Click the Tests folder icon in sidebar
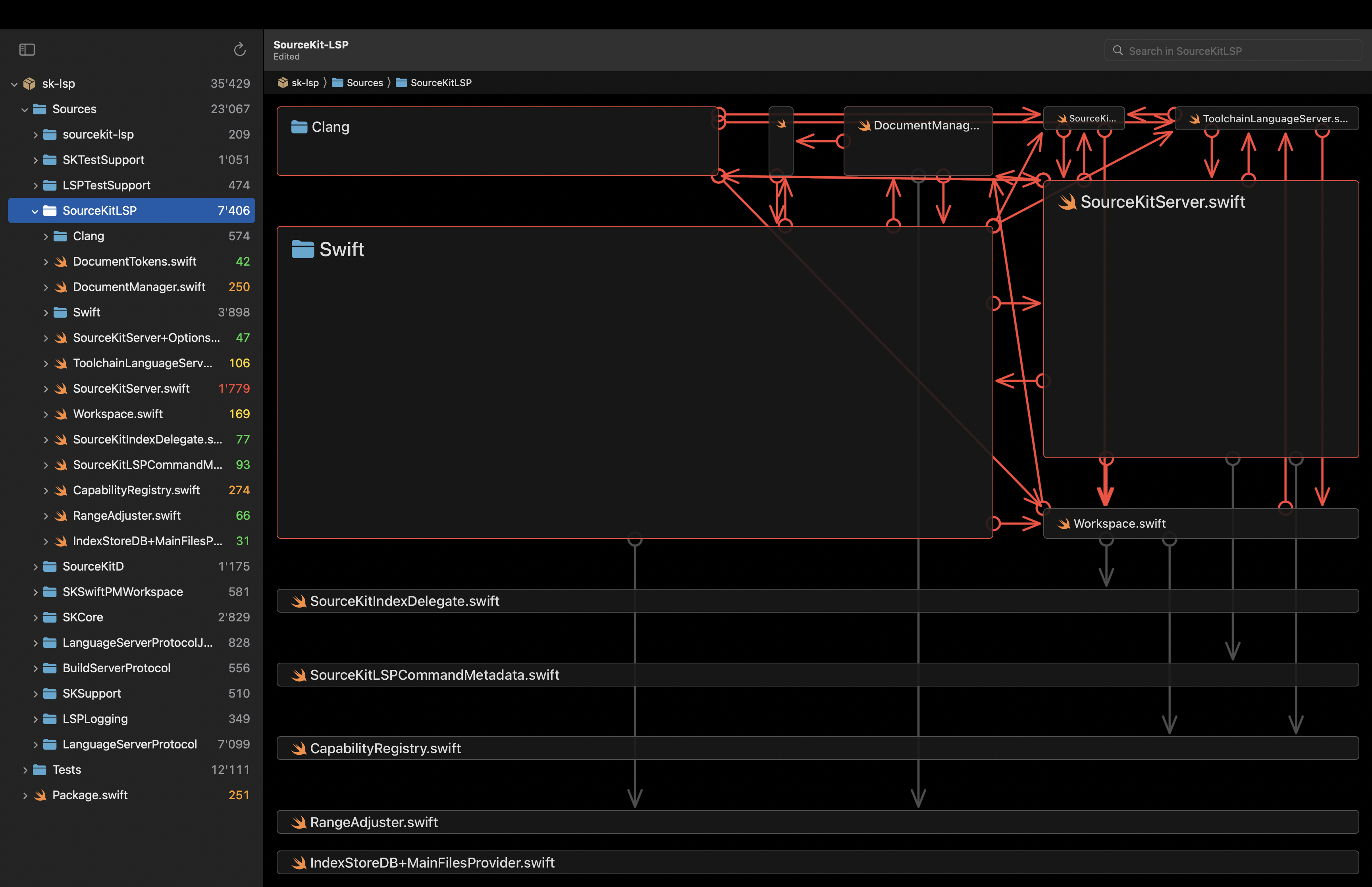This screenshot has width=1372, height=887. point(40,770)
